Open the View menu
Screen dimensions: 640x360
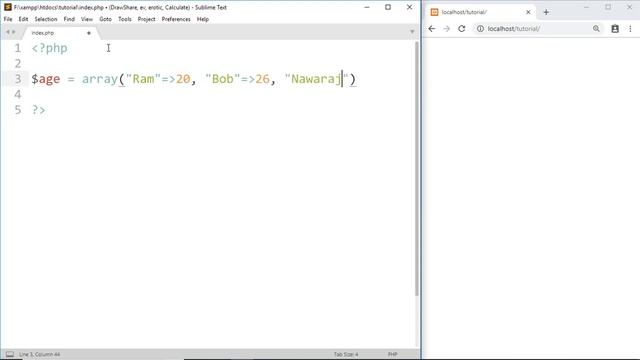tap(87, 19)
